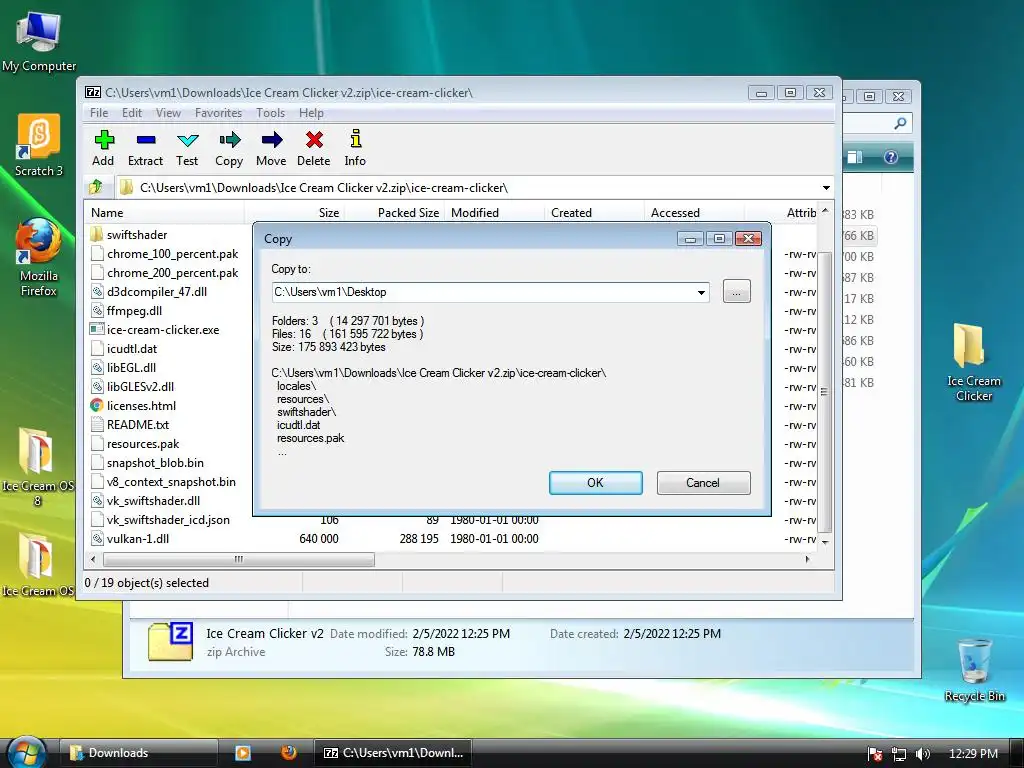This screenshot has height=768, width=1024.
Task: Cancel the Copy dialog
Action: click(703, 483)
